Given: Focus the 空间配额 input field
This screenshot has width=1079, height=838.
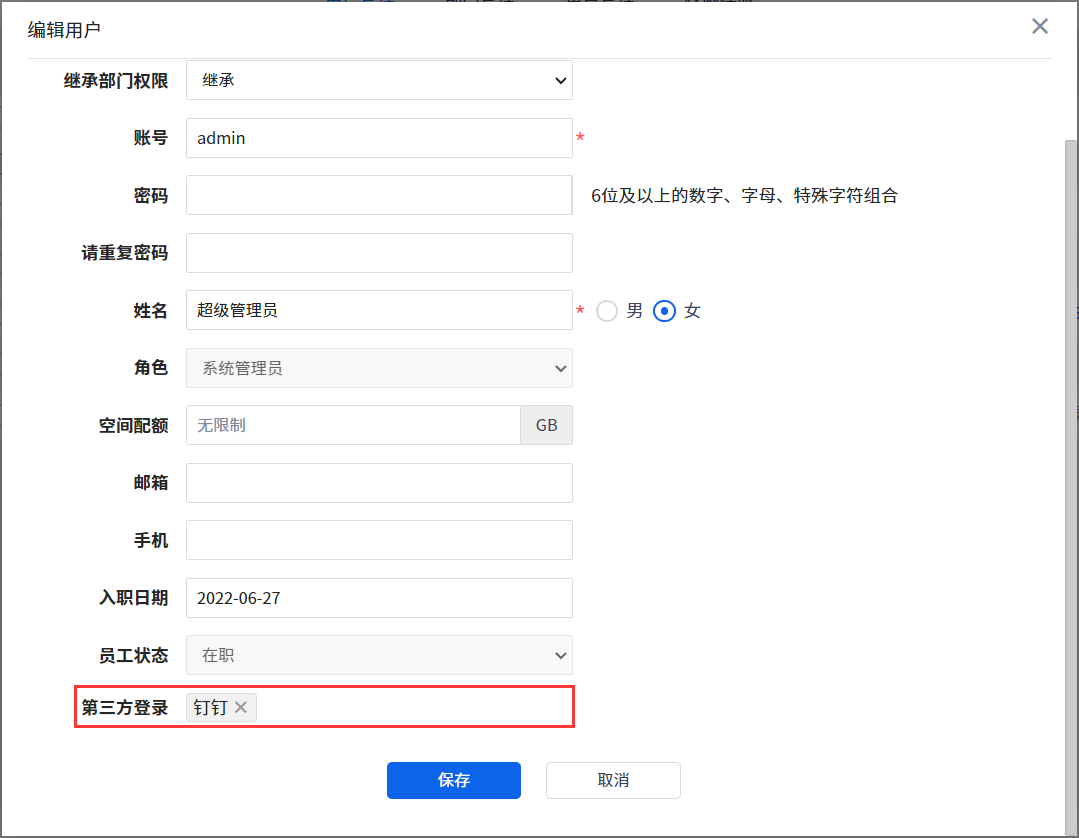Looking at the screenshot, I should (353, 425).
